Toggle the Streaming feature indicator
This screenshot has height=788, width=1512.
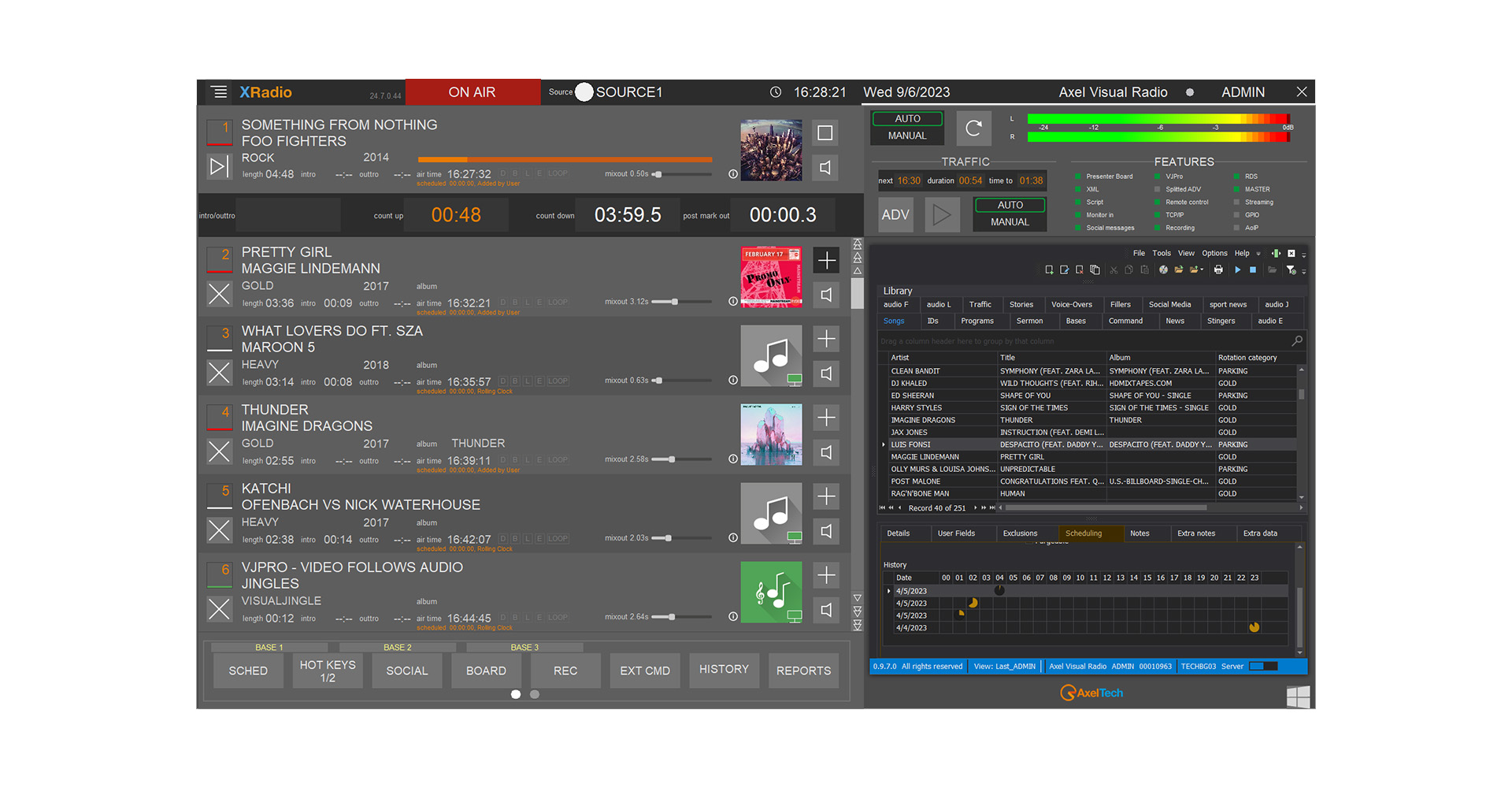point(1237,203)
